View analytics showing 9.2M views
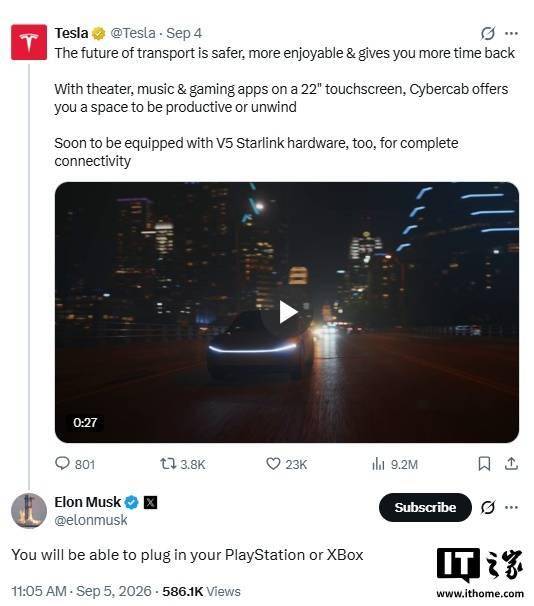Image resolution: width=534 pixels, height=606 pixels. click(395, 464)
